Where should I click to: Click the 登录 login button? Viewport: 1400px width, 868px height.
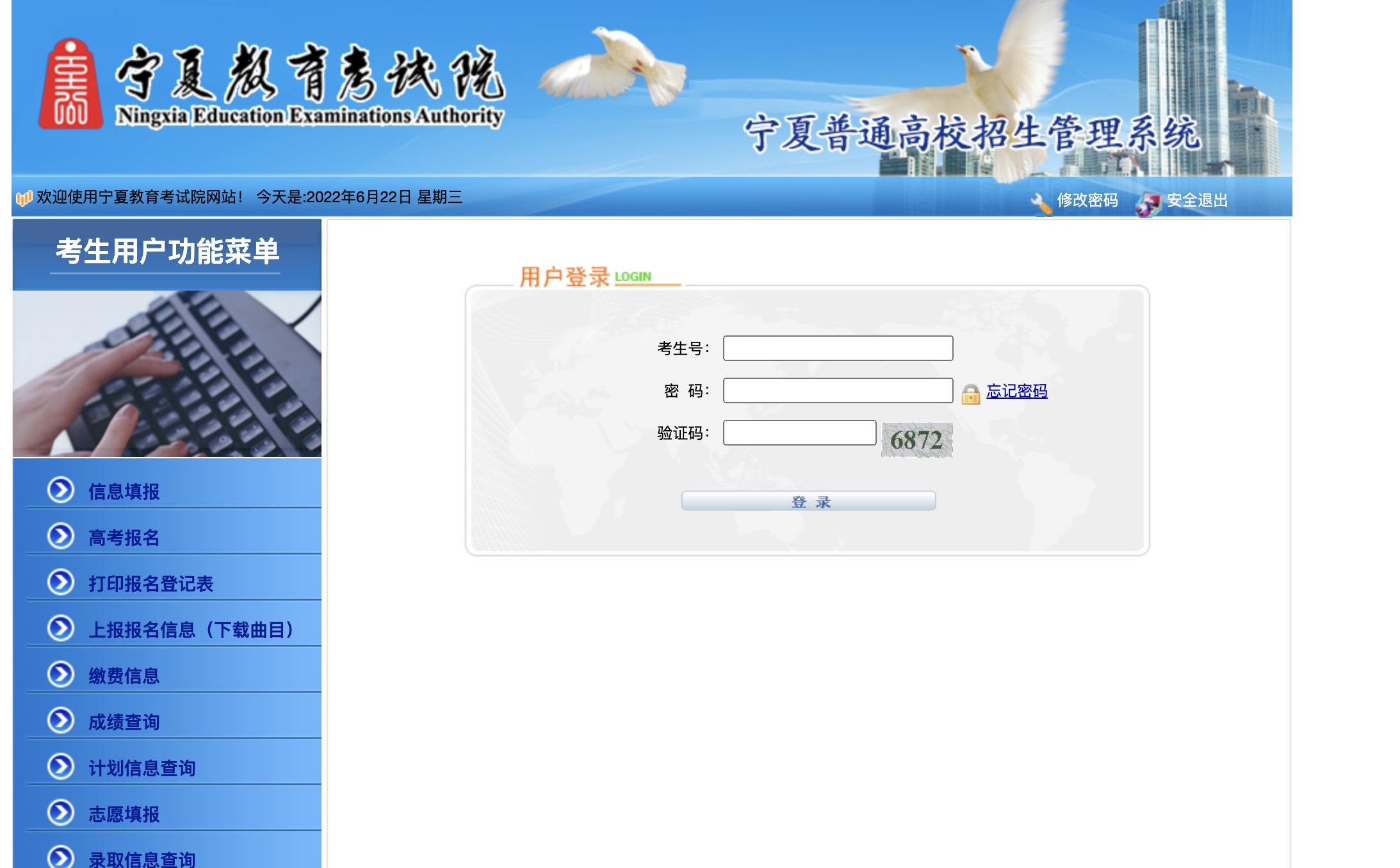pos(808,501)
